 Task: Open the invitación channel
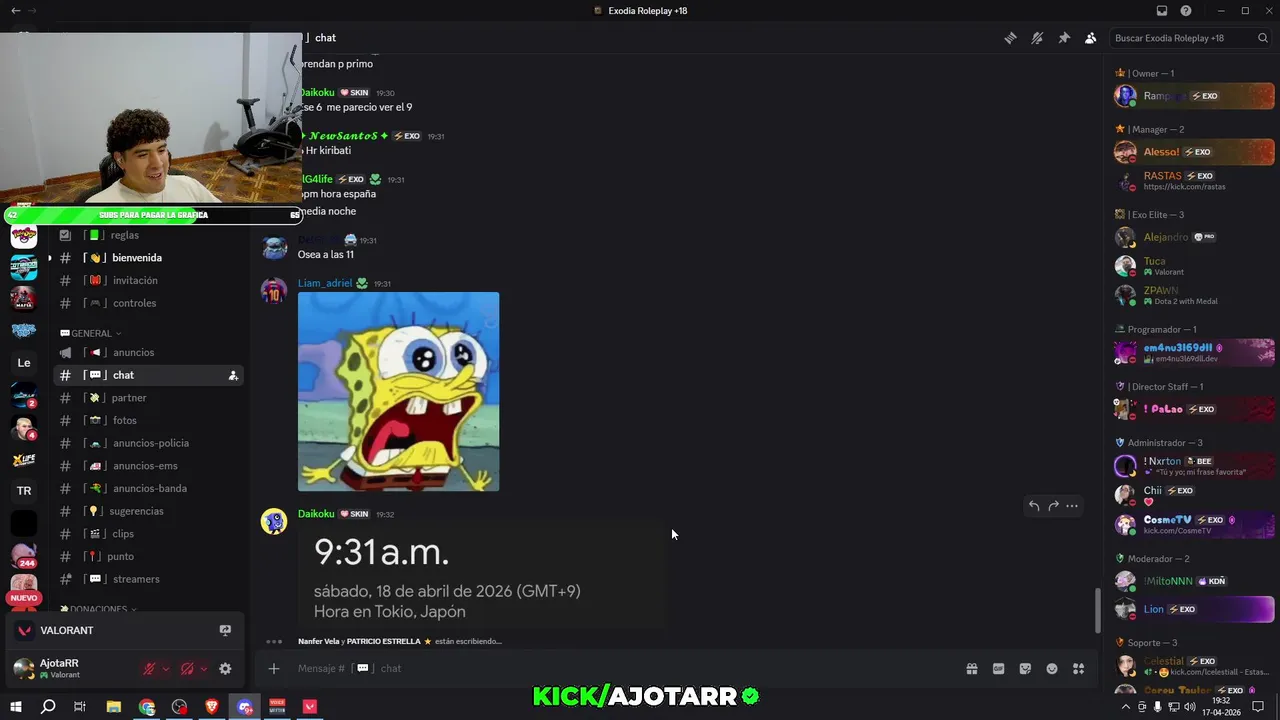148,281
